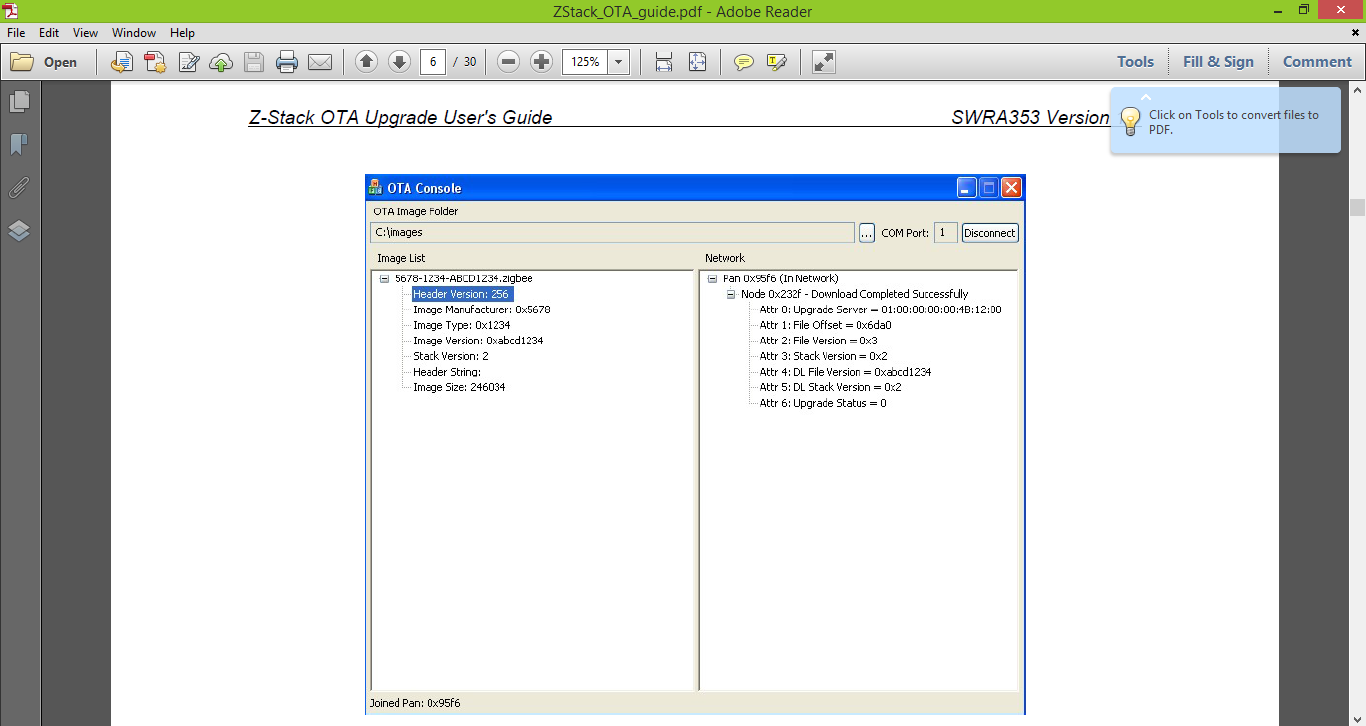Go to next page with down arrow
This screenshot has width=1366, height=726.
coord(399,62)
